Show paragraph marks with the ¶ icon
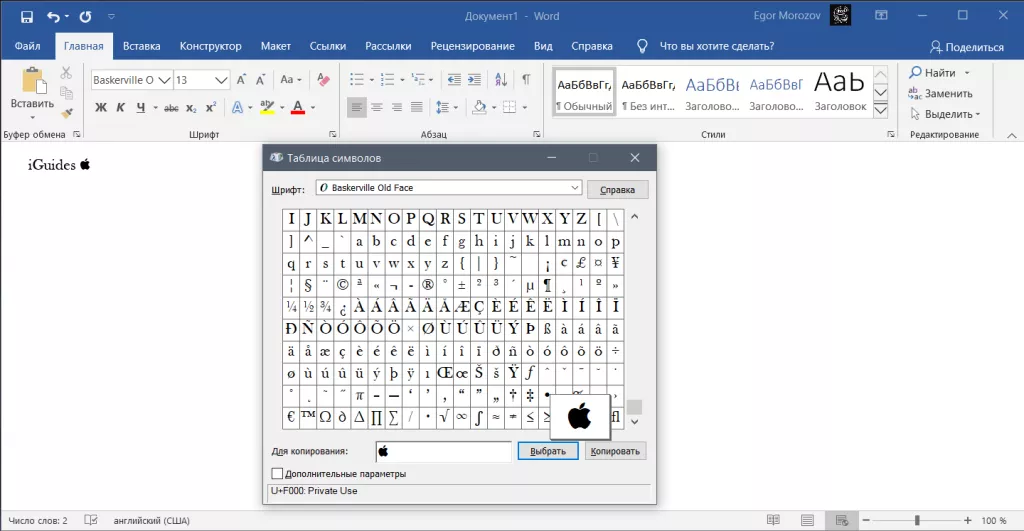The height and width of the screenshot is (531, 1024). pos(526,79)
